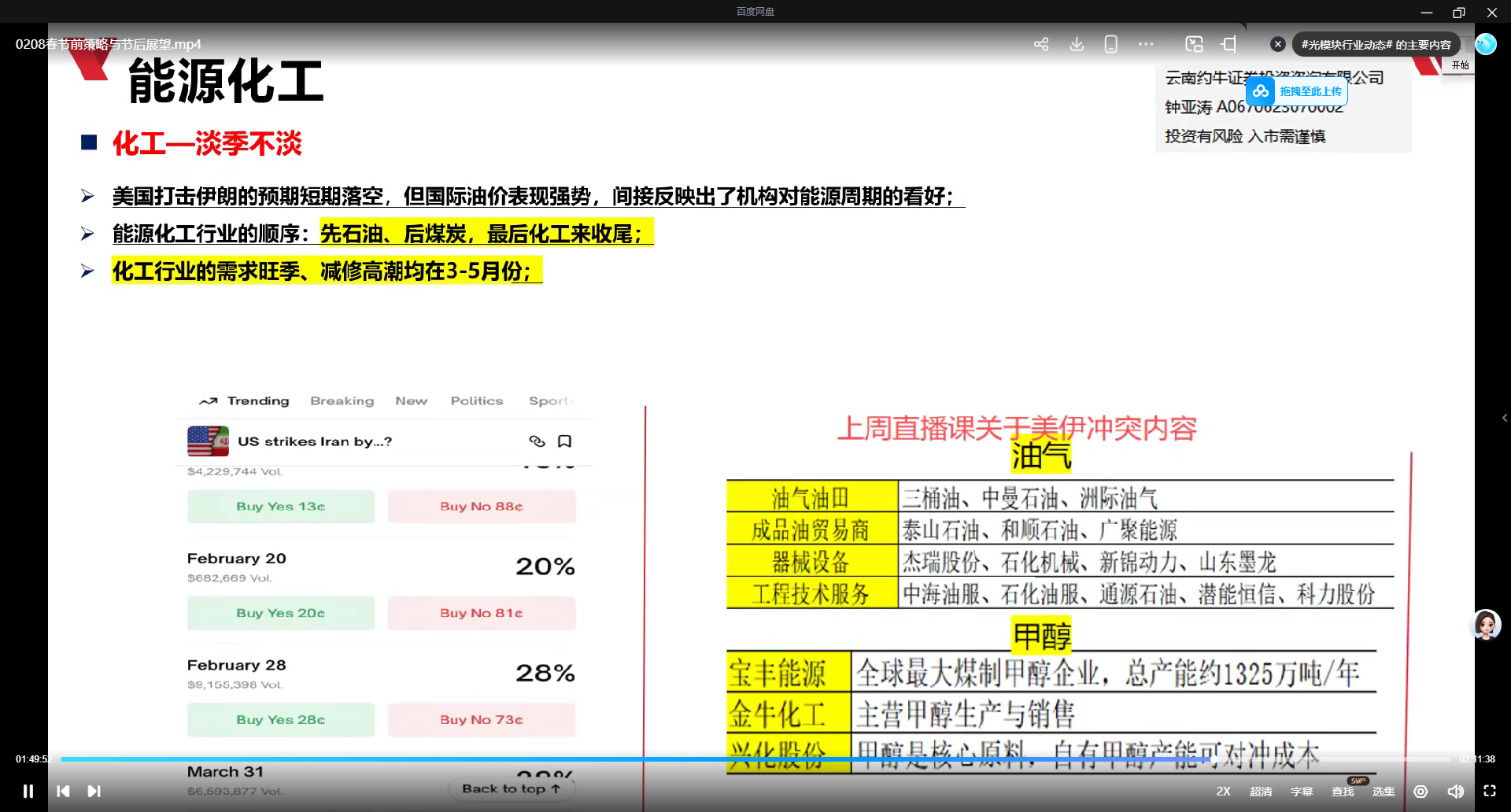
Task: Skip to the next video
Action: point(94,791)
